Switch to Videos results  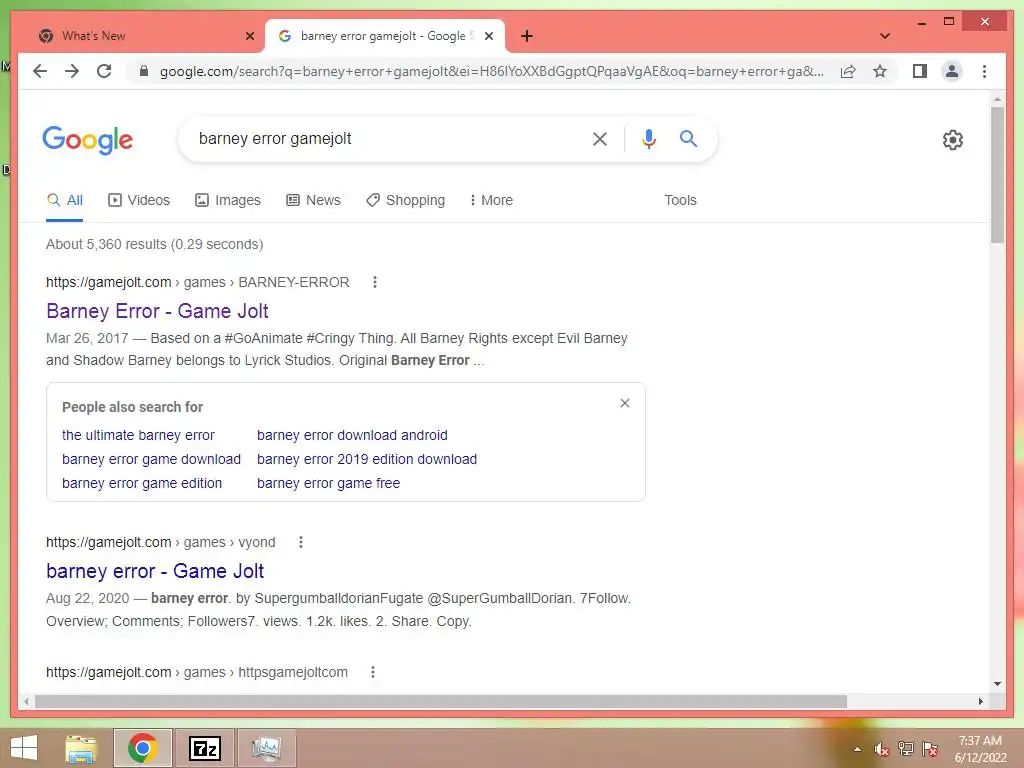click(x=138, y=200)
